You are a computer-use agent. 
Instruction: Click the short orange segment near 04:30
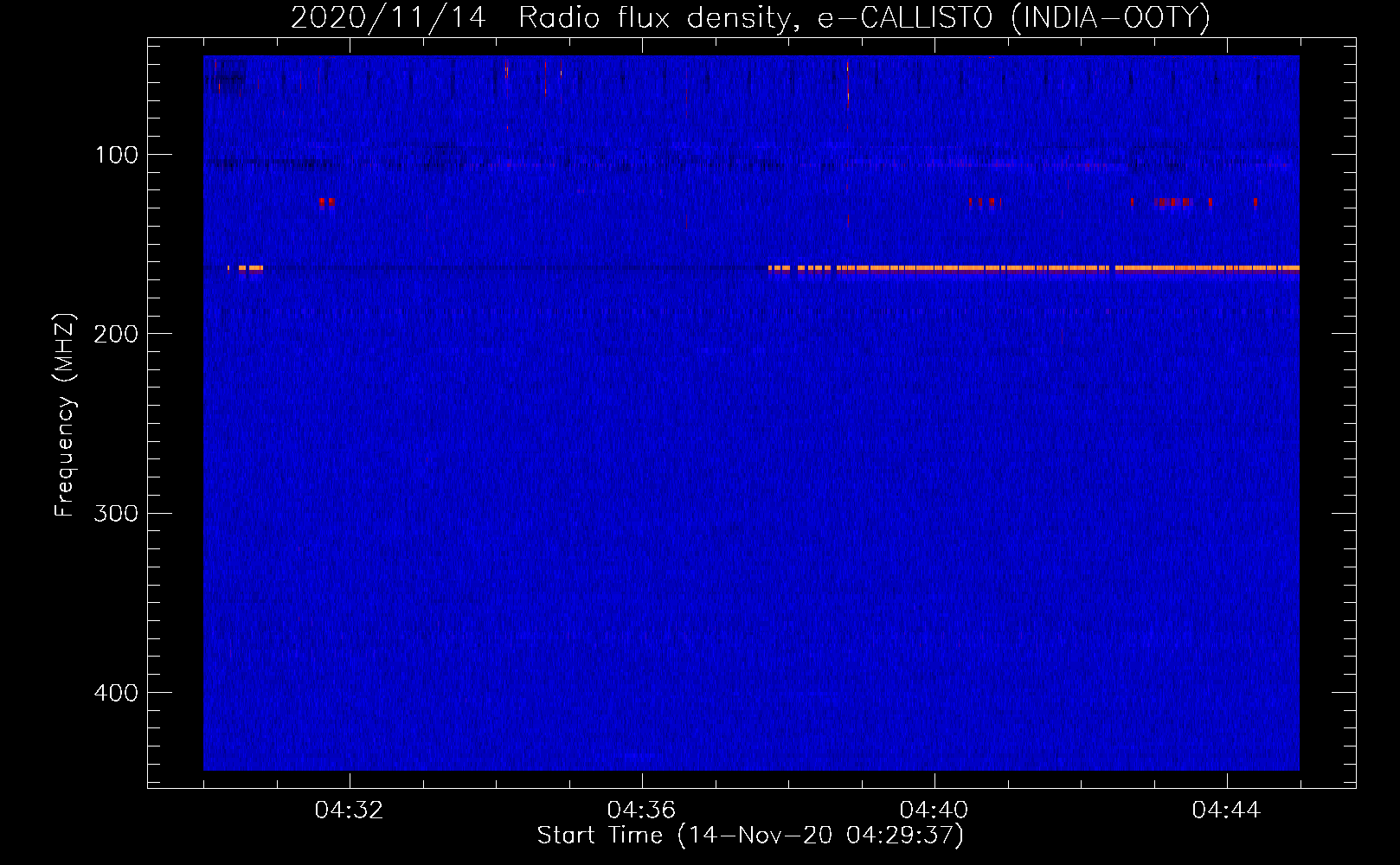point(246,268)
